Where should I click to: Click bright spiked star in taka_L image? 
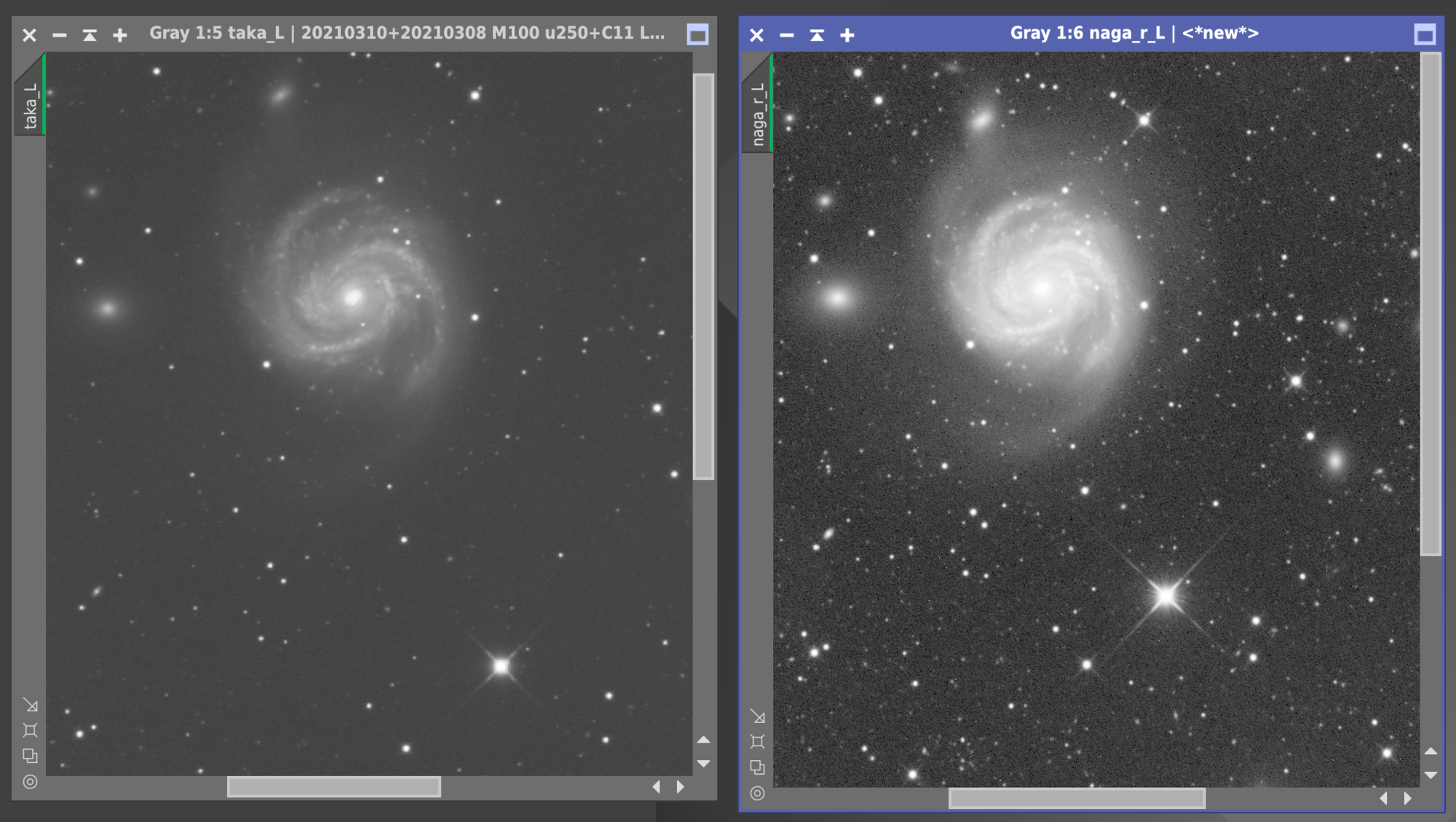[502, 665]
